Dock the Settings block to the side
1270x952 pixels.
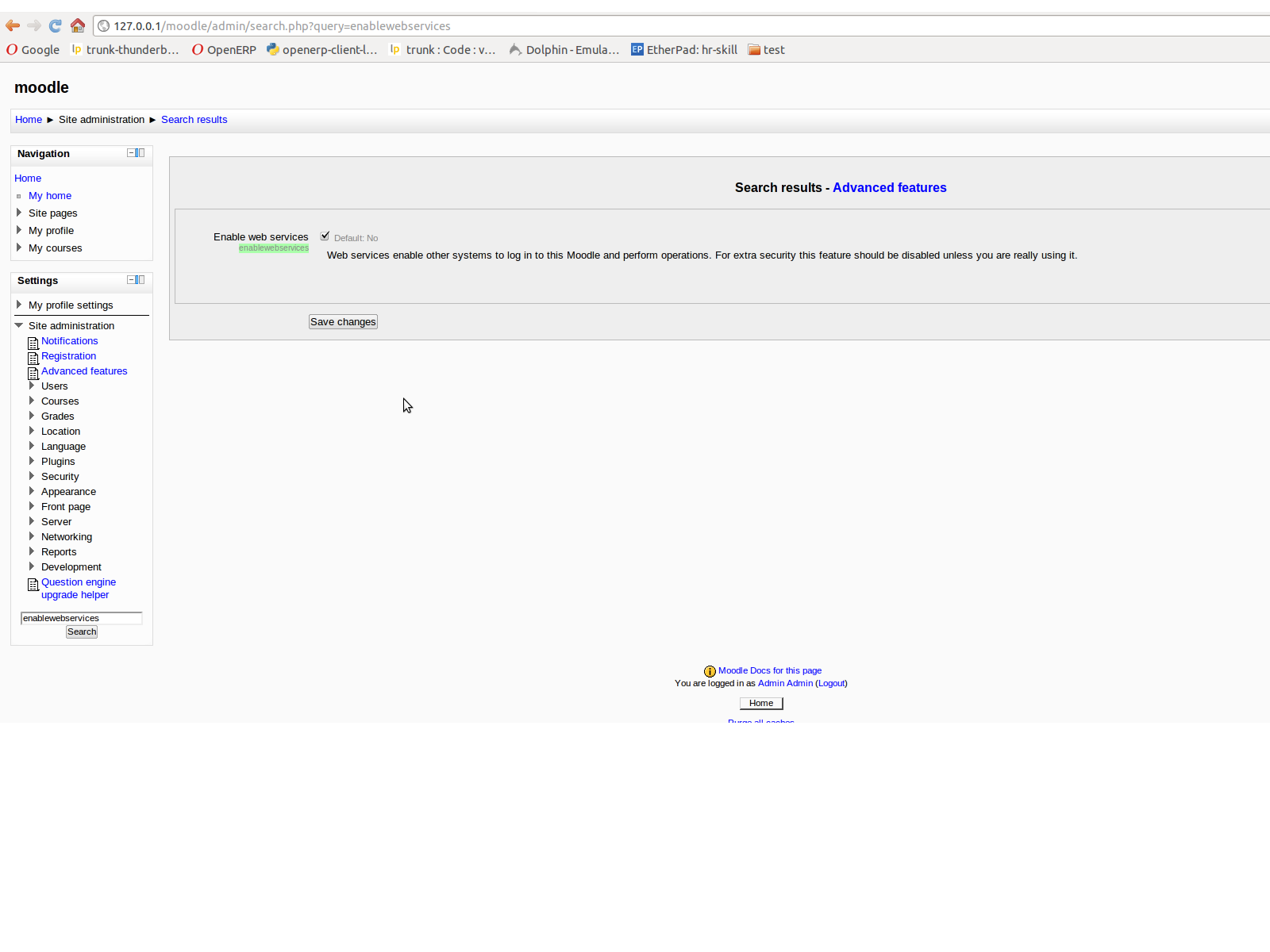pos(140,280)
